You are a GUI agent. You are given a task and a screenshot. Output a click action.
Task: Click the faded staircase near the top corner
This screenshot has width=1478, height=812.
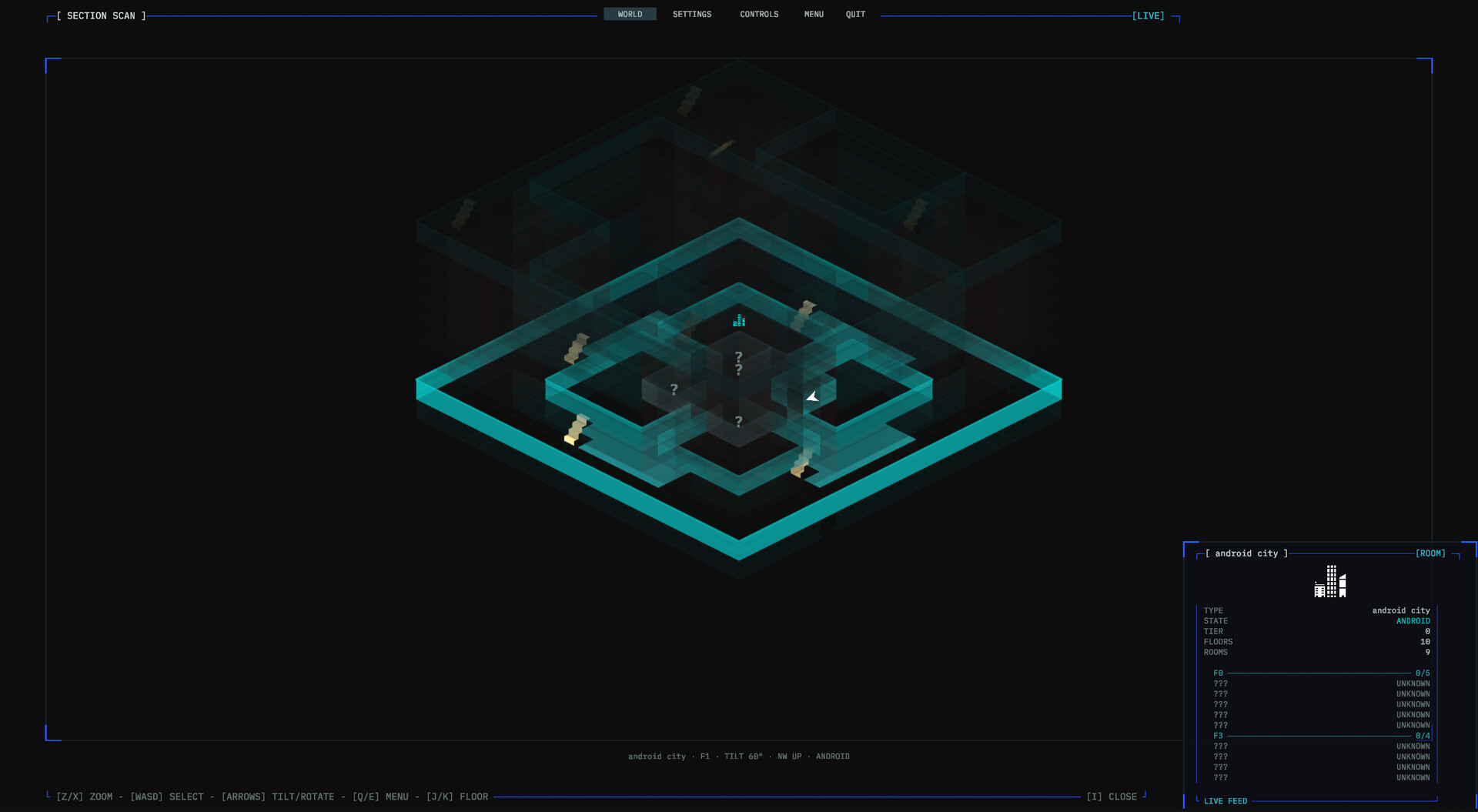click(690, 101)
